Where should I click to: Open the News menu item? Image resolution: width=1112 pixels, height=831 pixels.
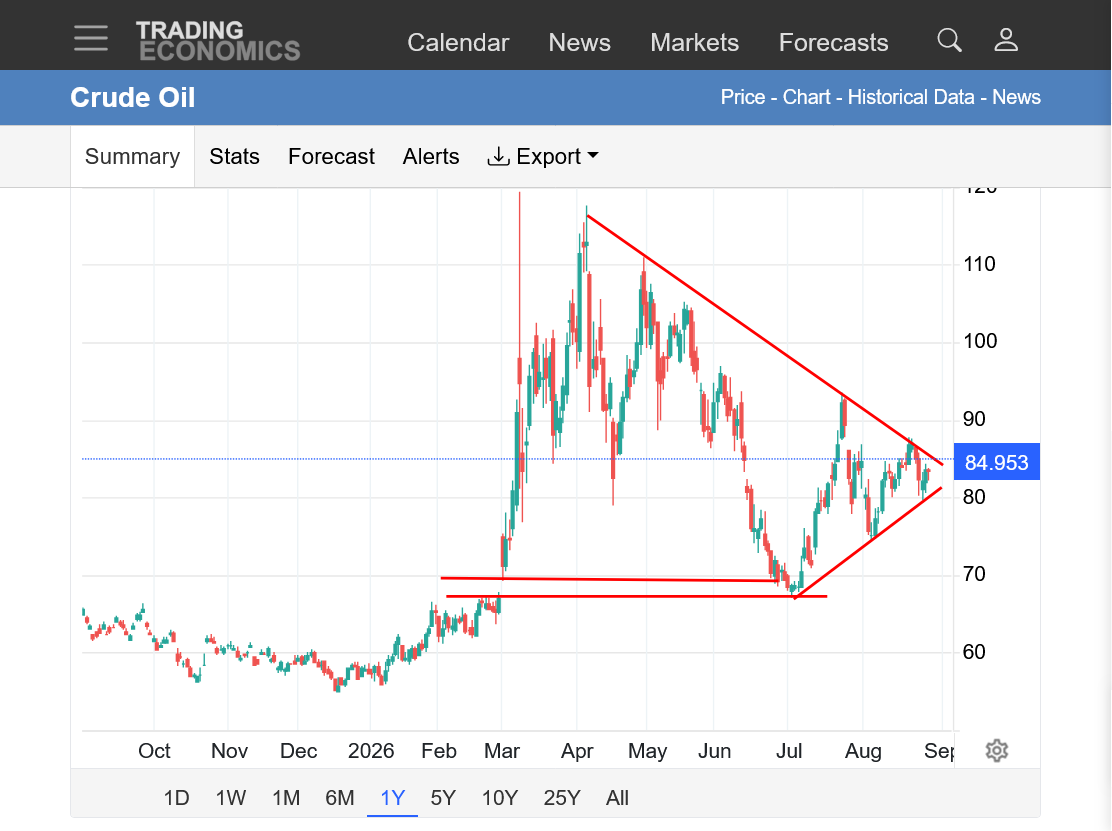(579, 43)
